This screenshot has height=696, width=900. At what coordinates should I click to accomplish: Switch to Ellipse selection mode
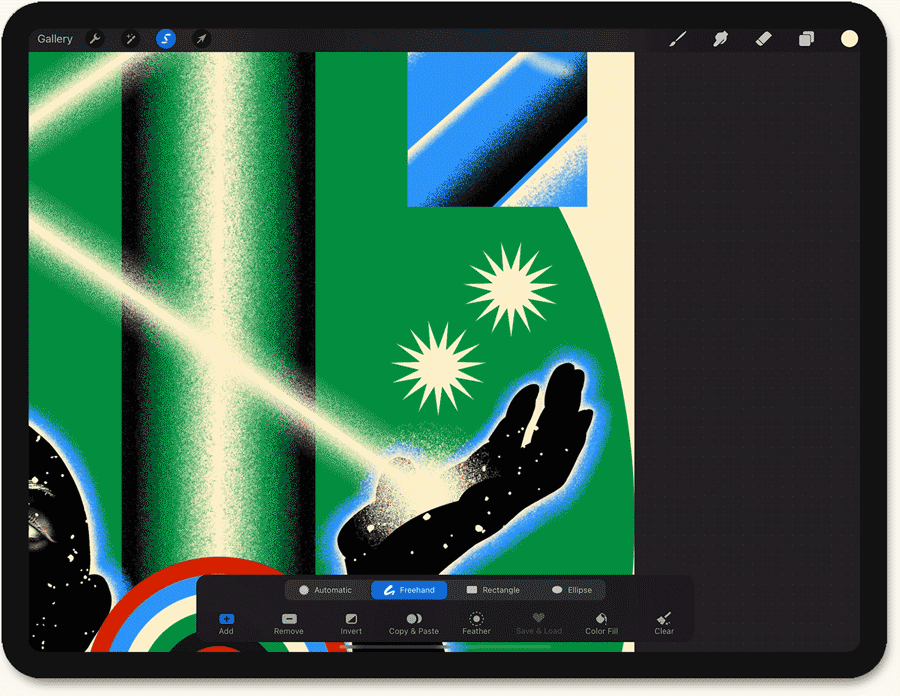tap(572, 590)
